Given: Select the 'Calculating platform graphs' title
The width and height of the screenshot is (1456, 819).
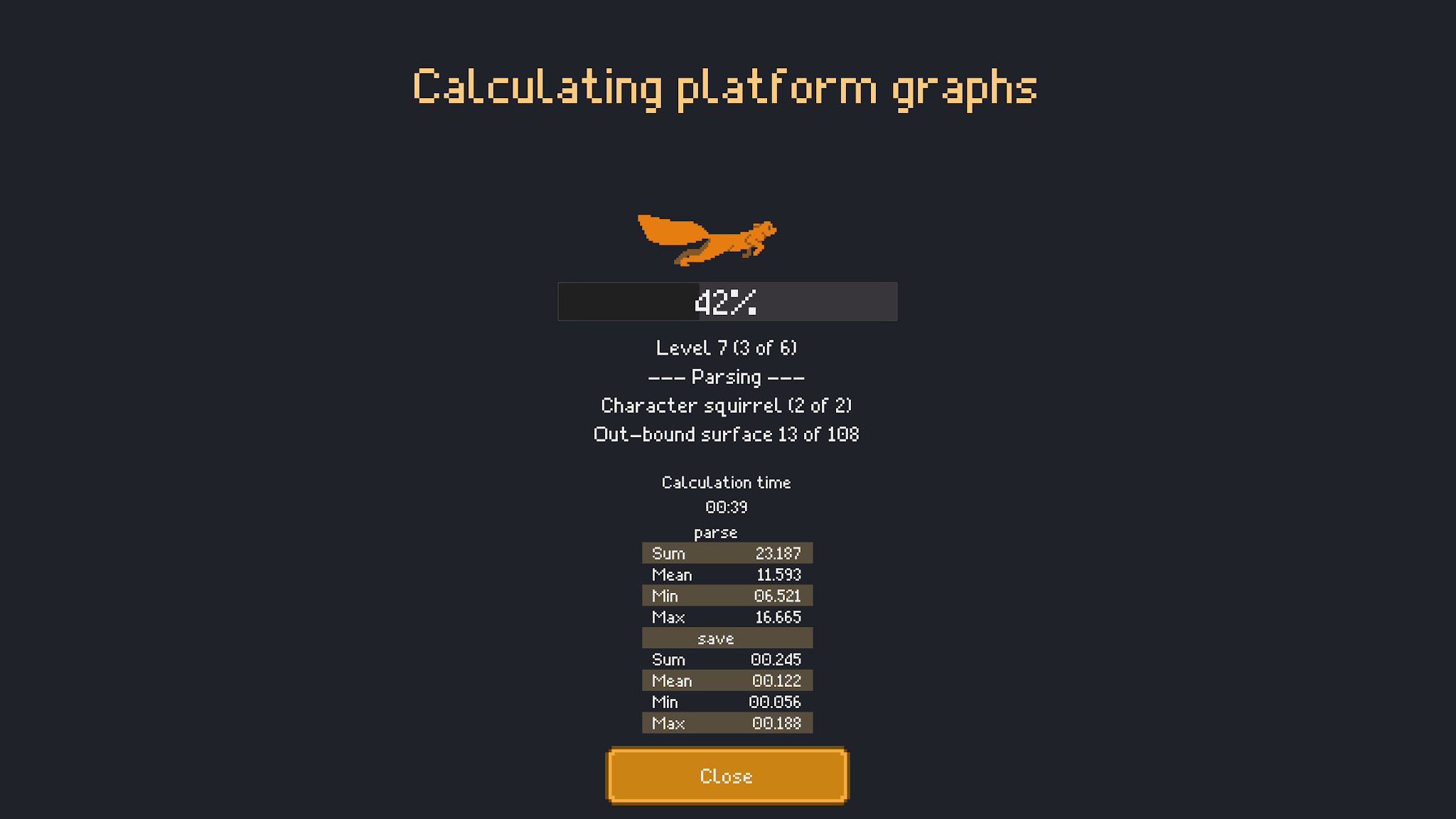Looking at the screenshot, I should tap(725, 87).
